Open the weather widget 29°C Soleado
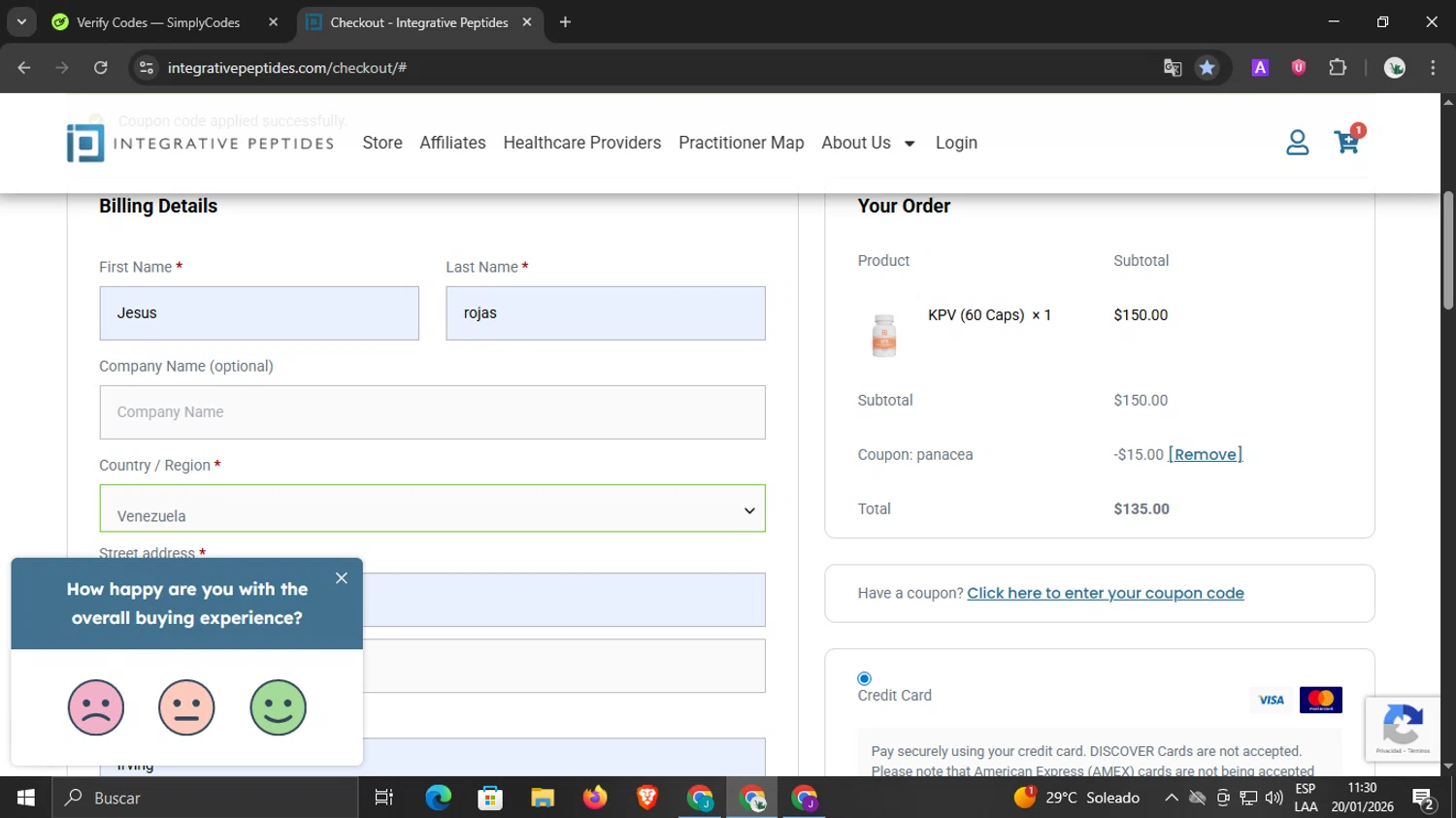 click(x=1076, y=798)
